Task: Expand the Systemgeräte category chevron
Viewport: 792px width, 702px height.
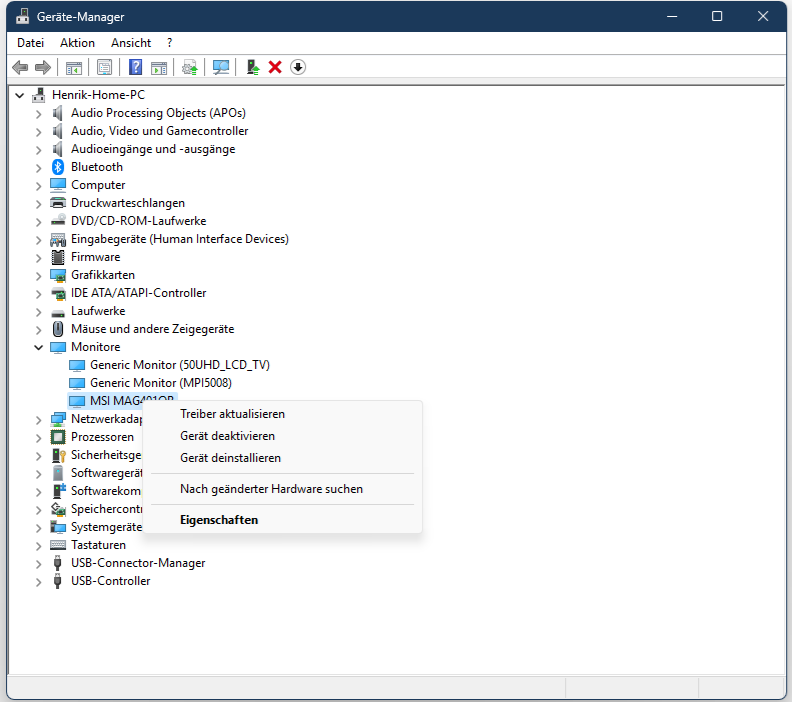Action: click(38, 528)
